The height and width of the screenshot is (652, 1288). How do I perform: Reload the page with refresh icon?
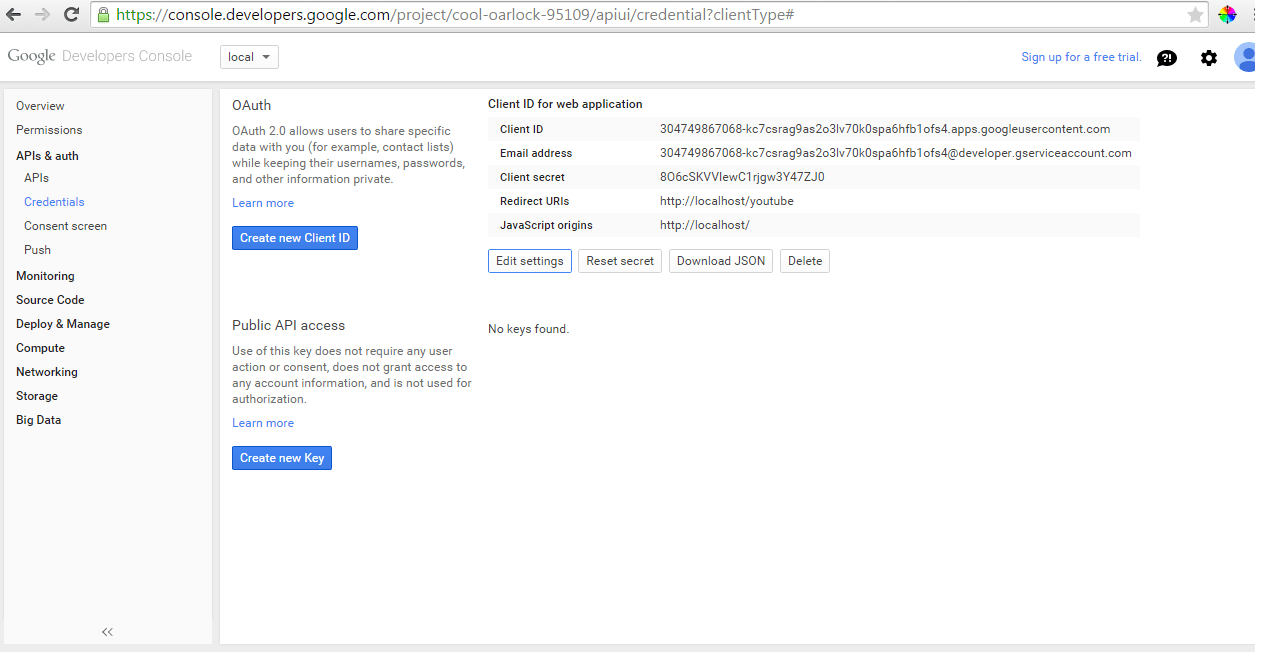tap(71, 15)
